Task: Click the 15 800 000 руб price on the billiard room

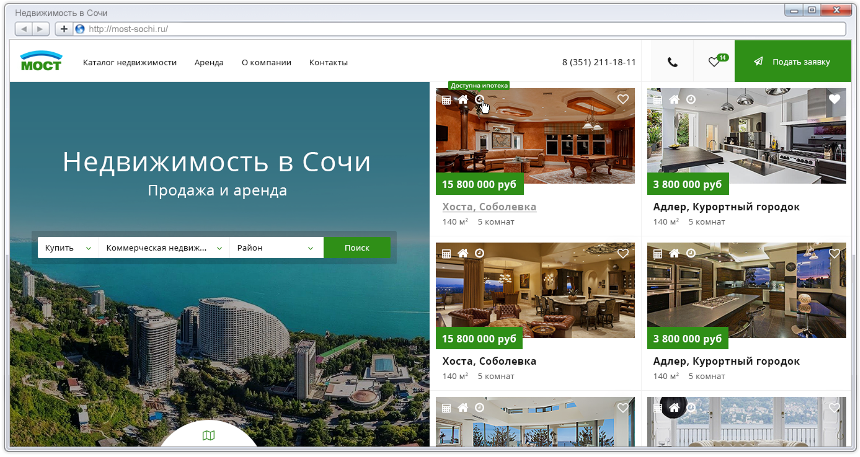Action: pyautogui.click(x=479, y=184)
